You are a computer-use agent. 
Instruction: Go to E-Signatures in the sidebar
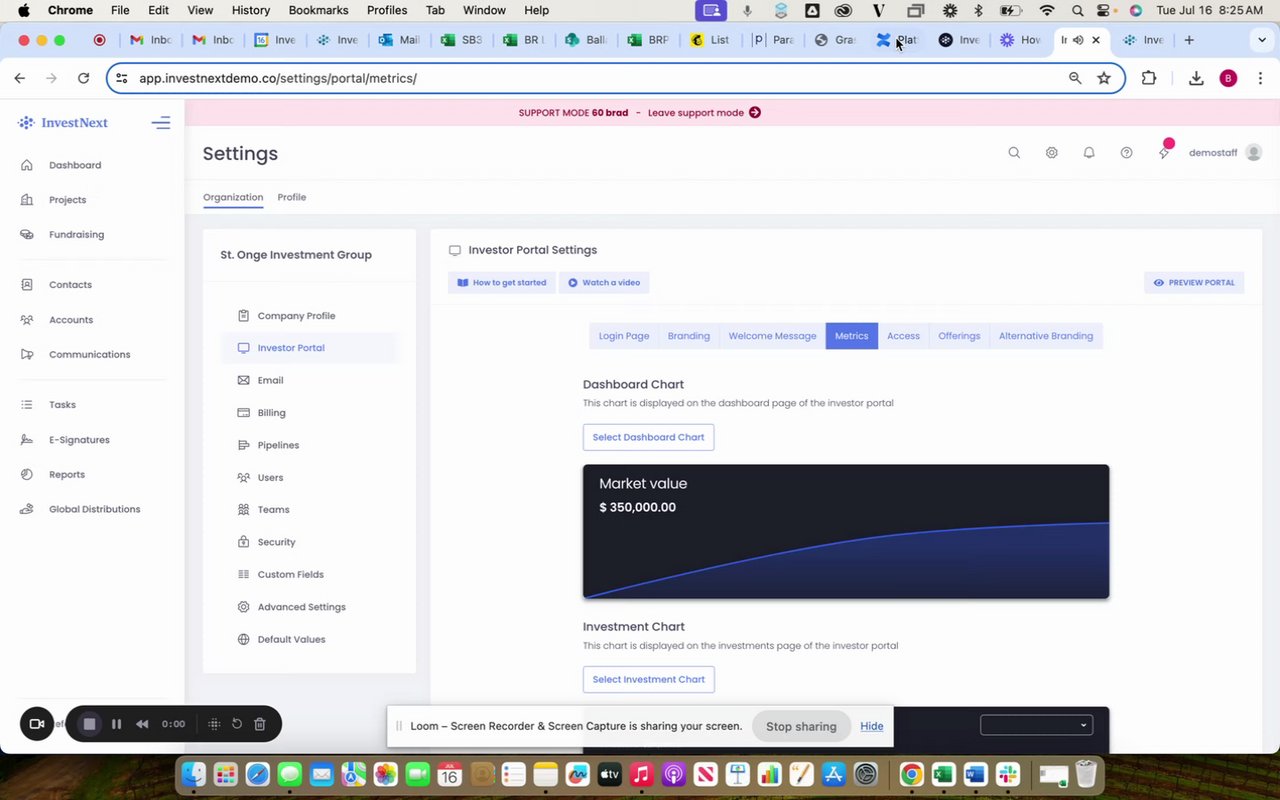[x=79, y=440]
